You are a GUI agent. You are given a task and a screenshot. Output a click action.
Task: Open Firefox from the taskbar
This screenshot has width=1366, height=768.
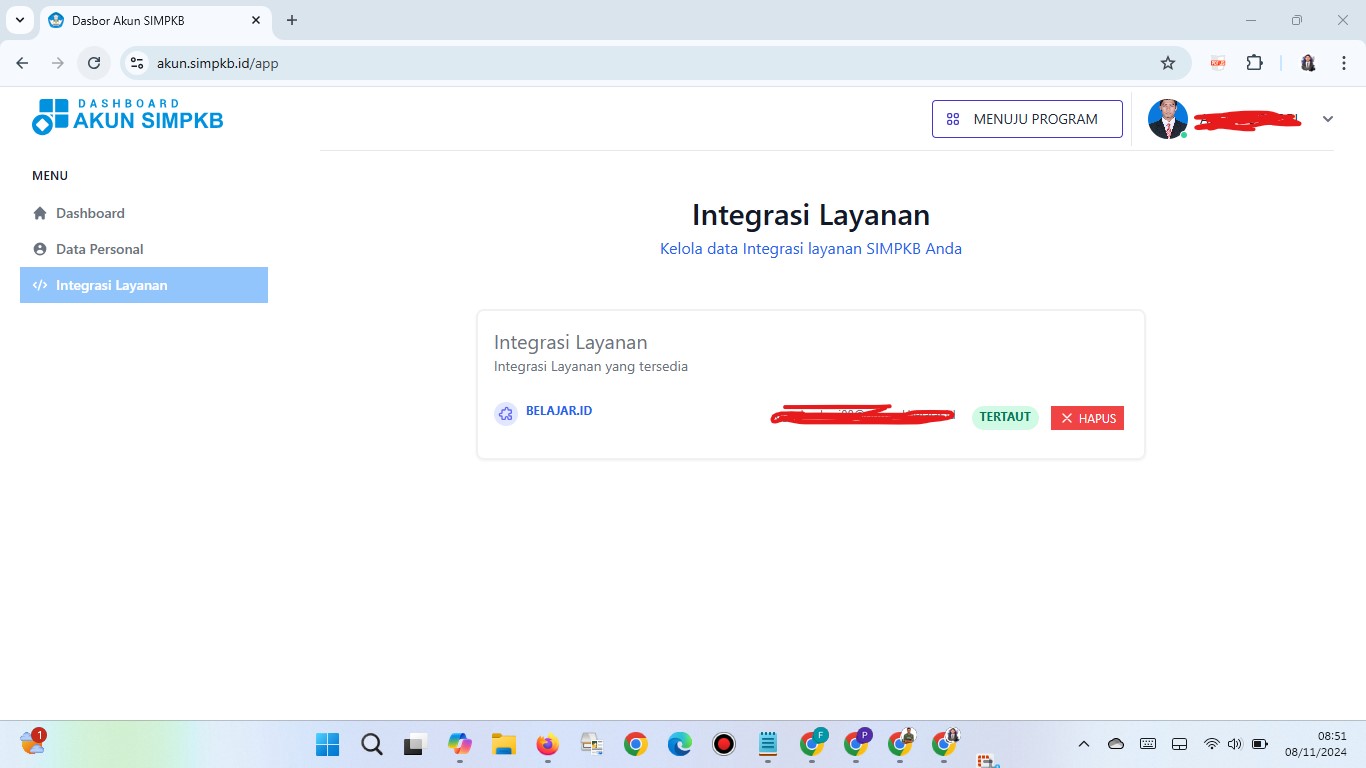click(x=547, y=744)
